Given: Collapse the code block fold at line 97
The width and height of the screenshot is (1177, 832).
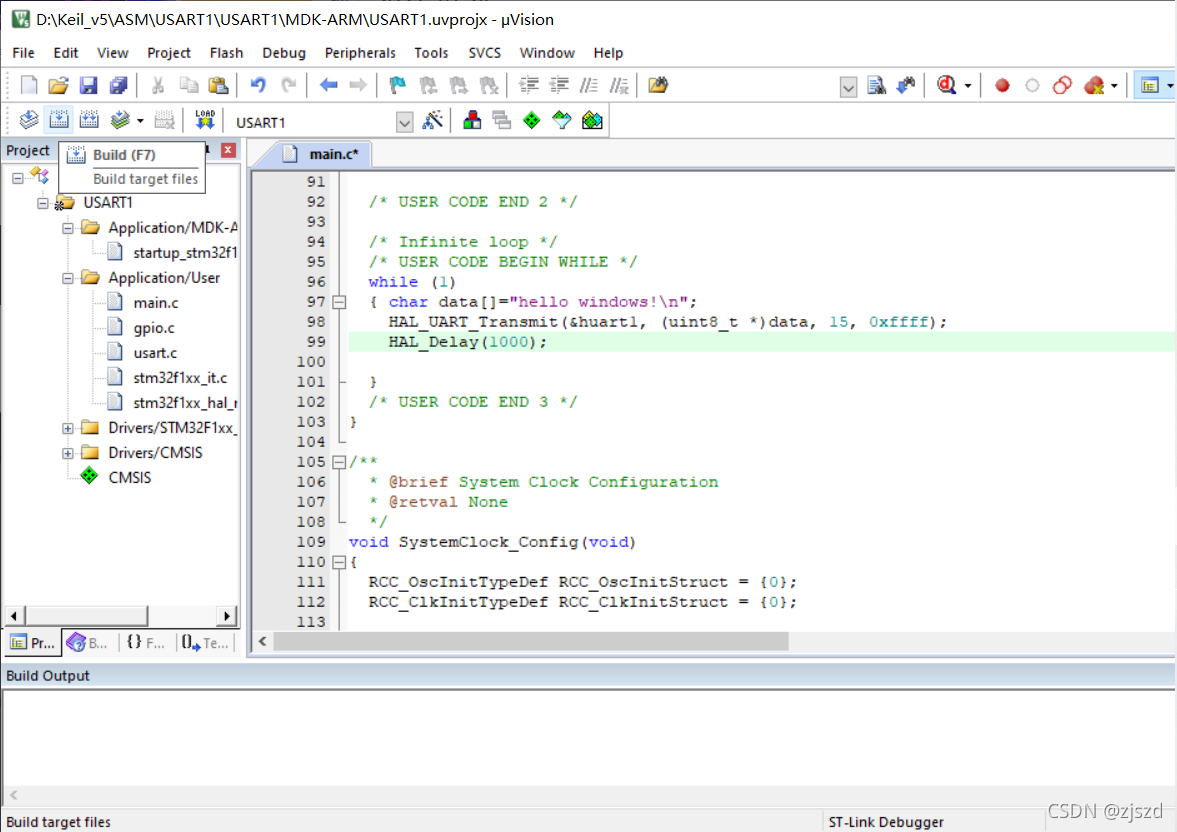Looking at the screenshot, I should 339,302.
